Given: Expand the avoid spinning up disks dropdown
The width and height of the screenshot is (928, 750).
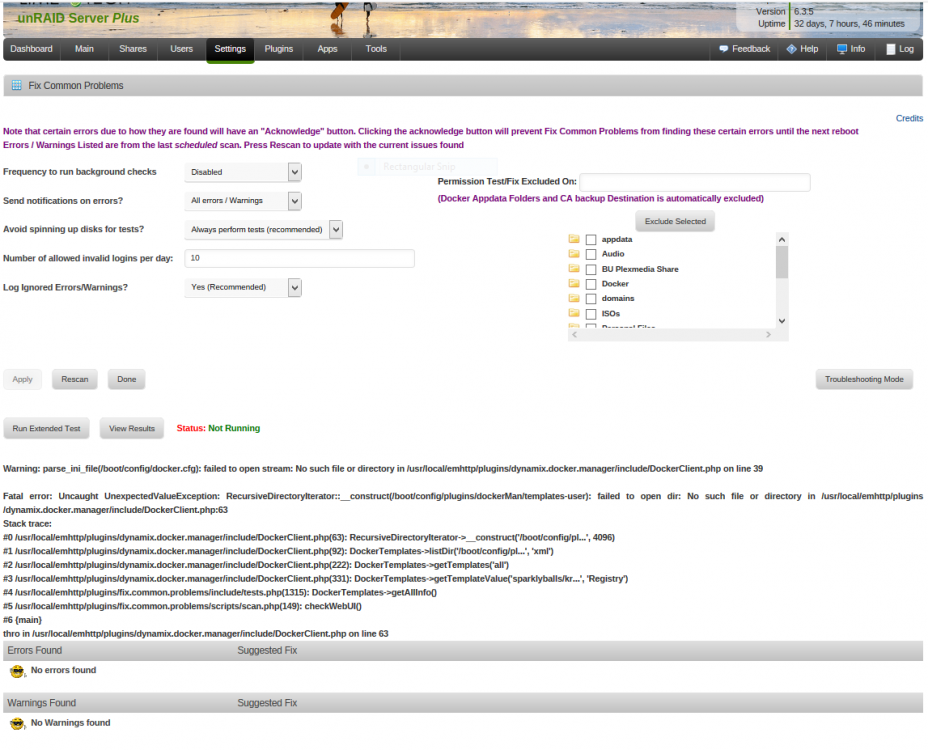Looking at the screenshot, I should (263, 230).
